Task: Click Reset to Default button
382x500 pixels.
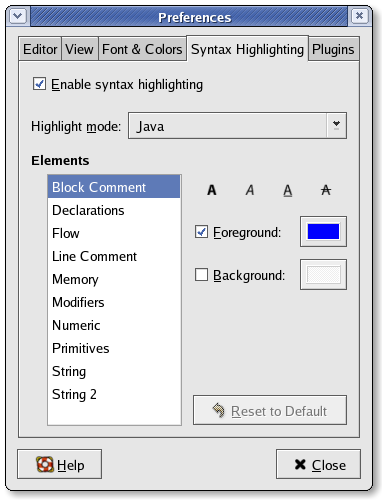Action: [x=270, y=410]
